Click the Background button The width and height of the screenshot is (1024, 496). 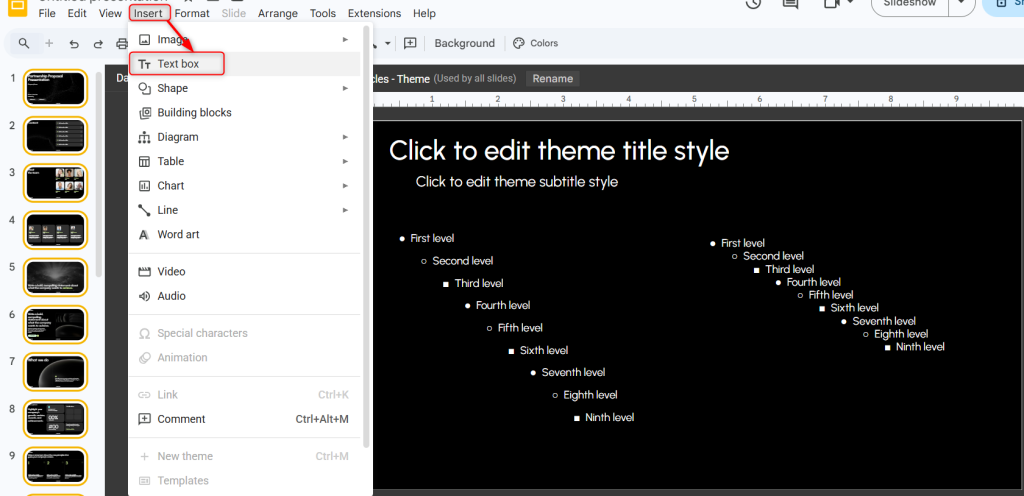(464, 44)
